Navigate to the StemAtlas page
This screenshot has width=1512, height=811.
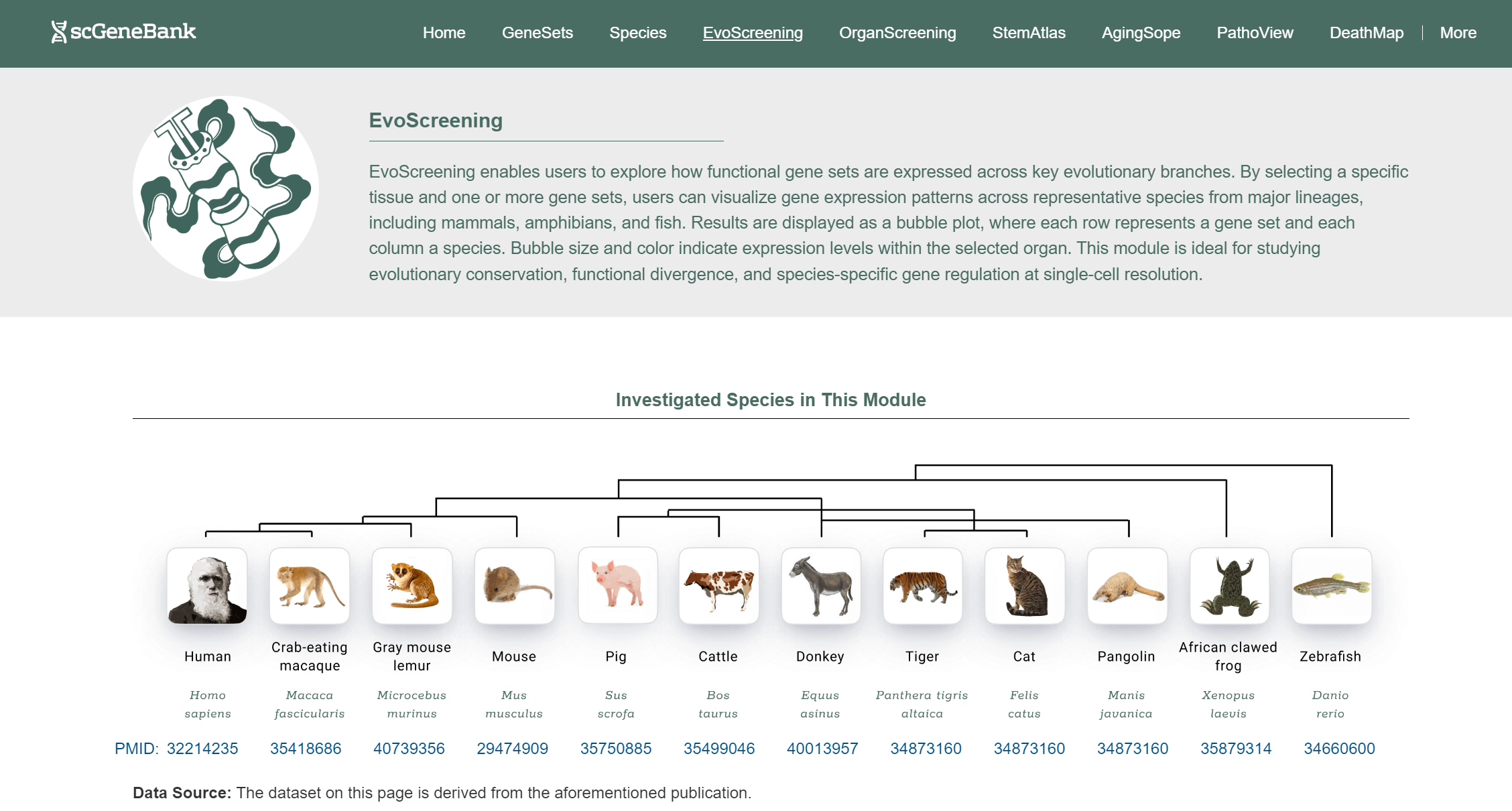(x=1028, y=33)
